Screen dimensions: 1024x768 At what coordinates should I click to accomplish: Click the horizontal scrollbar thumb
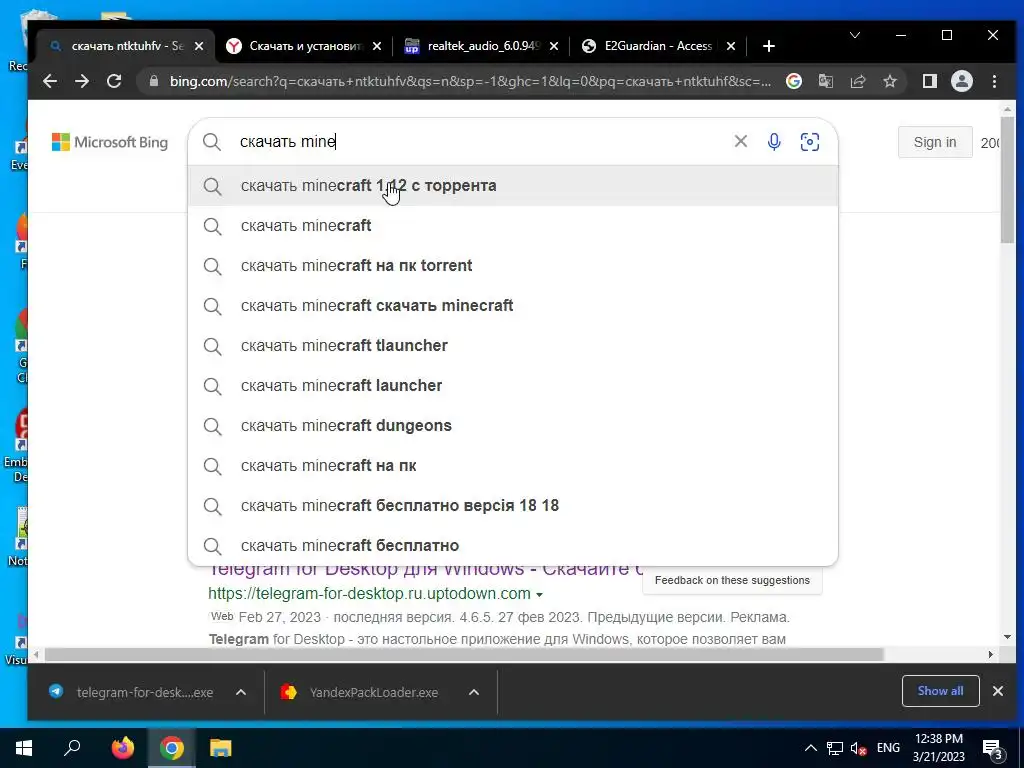[464, 654]
